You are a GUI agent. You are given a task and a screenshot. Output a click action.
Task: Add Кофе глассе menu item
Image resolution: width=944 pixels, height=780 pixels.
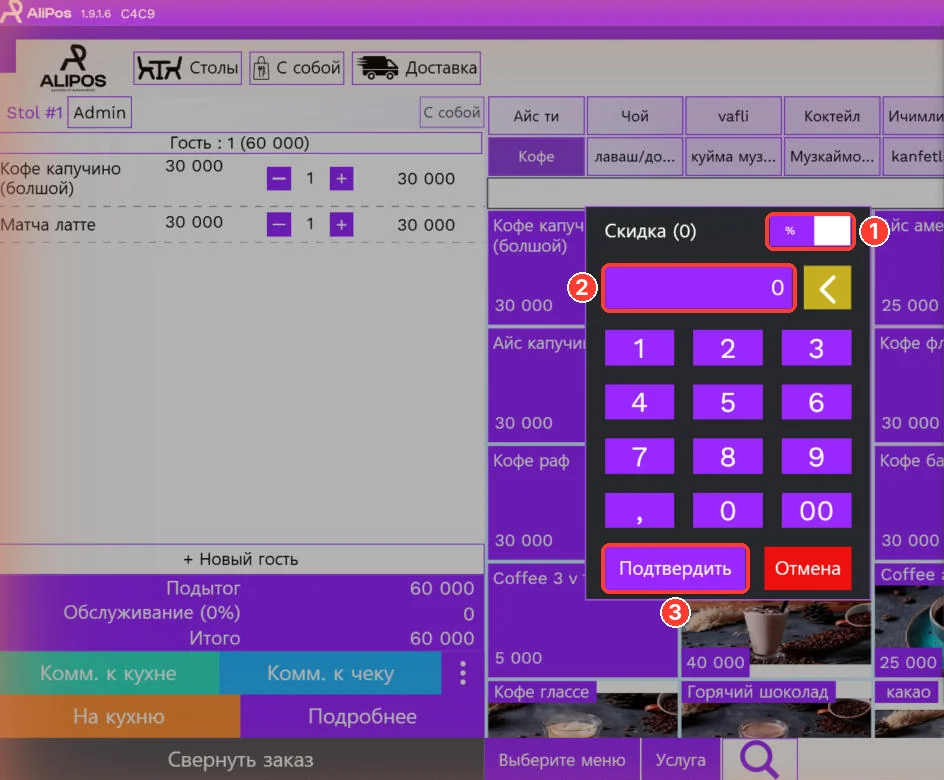pyautogui.click(x=582, y=709)
